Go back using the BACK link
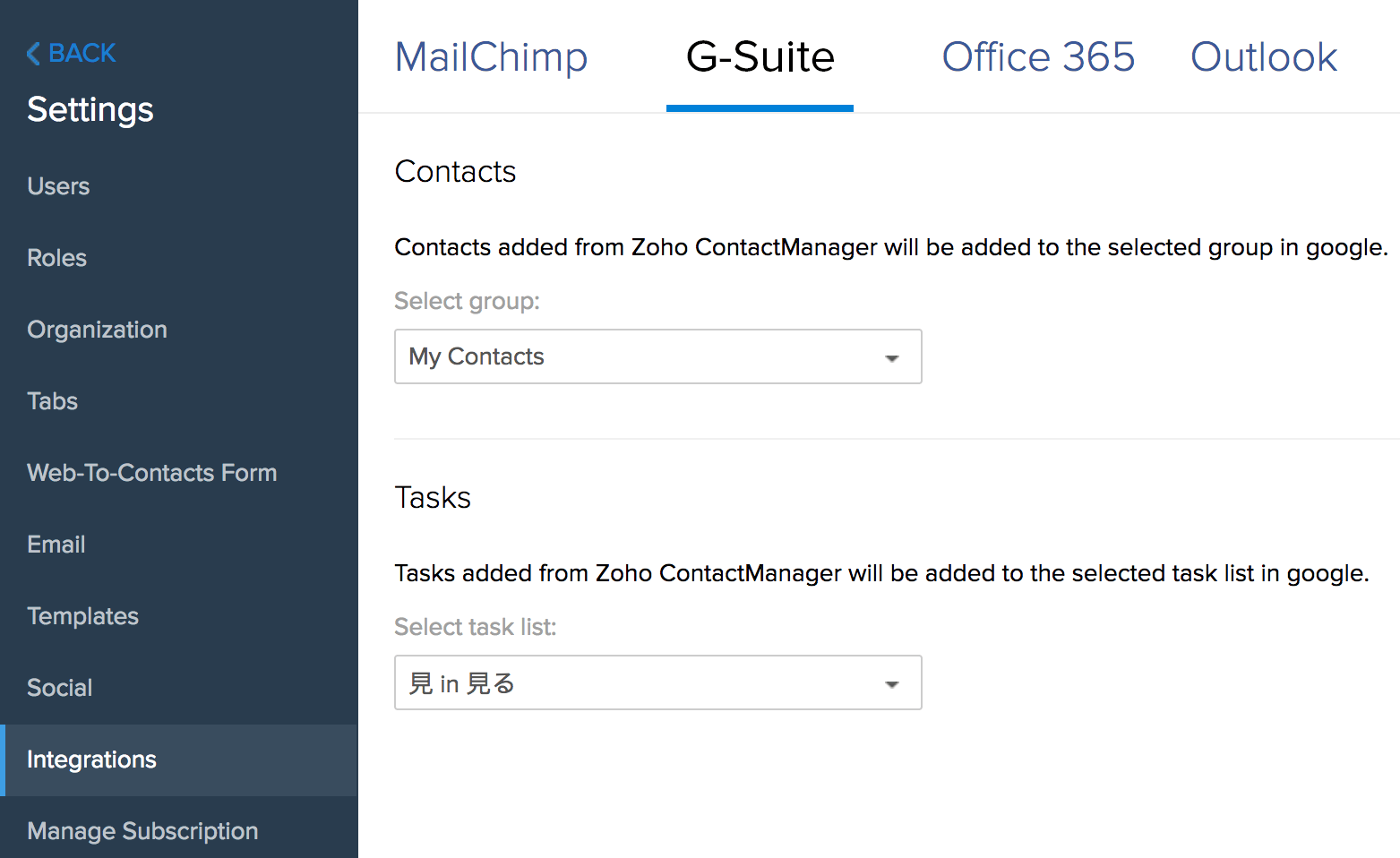The image size is (1400, 858). (x=82, y=54)
